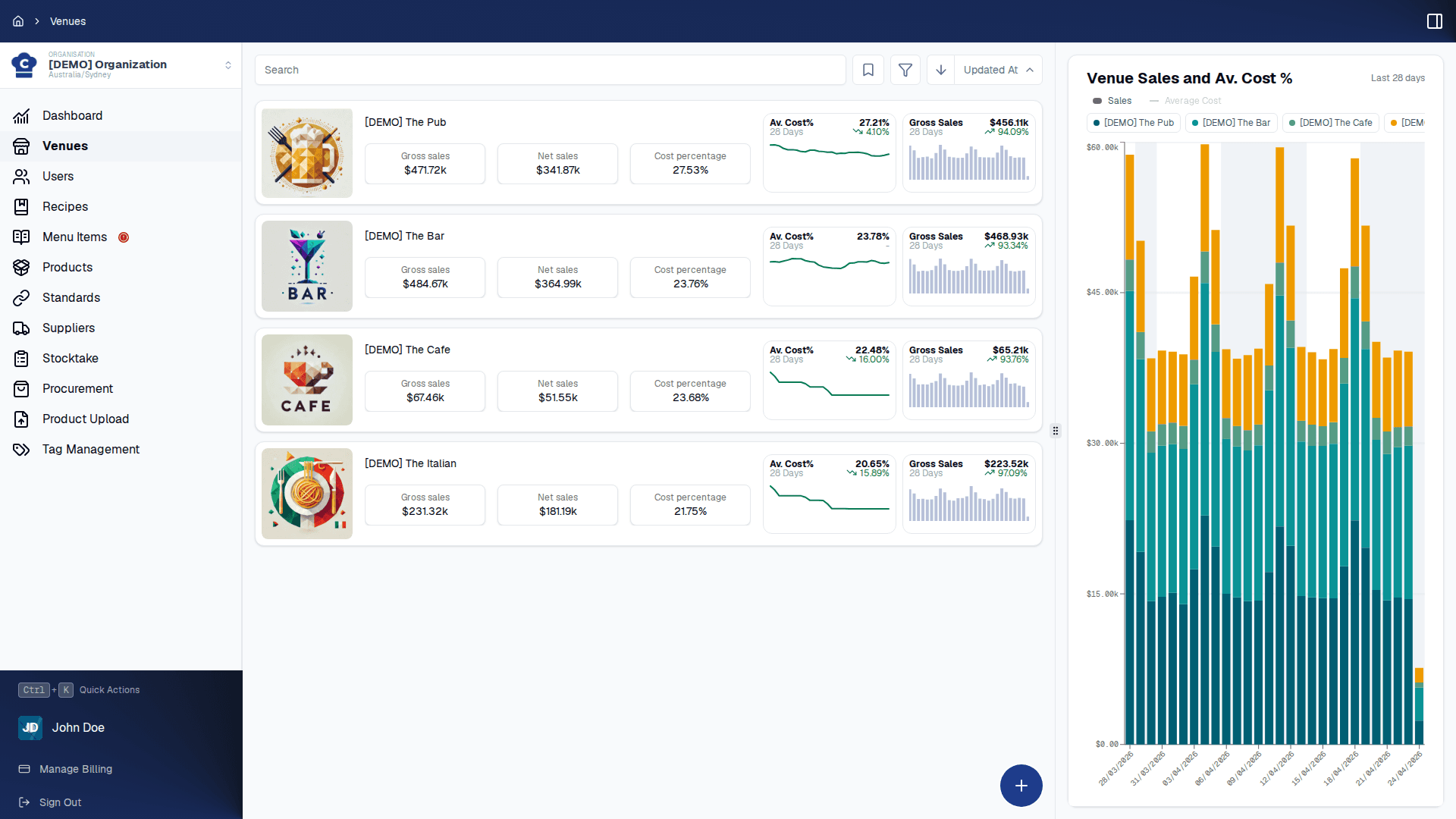Viewport: 1456px width, 819px height.
Task: Toggle the Sales legend series
Action: (1112, 101)
